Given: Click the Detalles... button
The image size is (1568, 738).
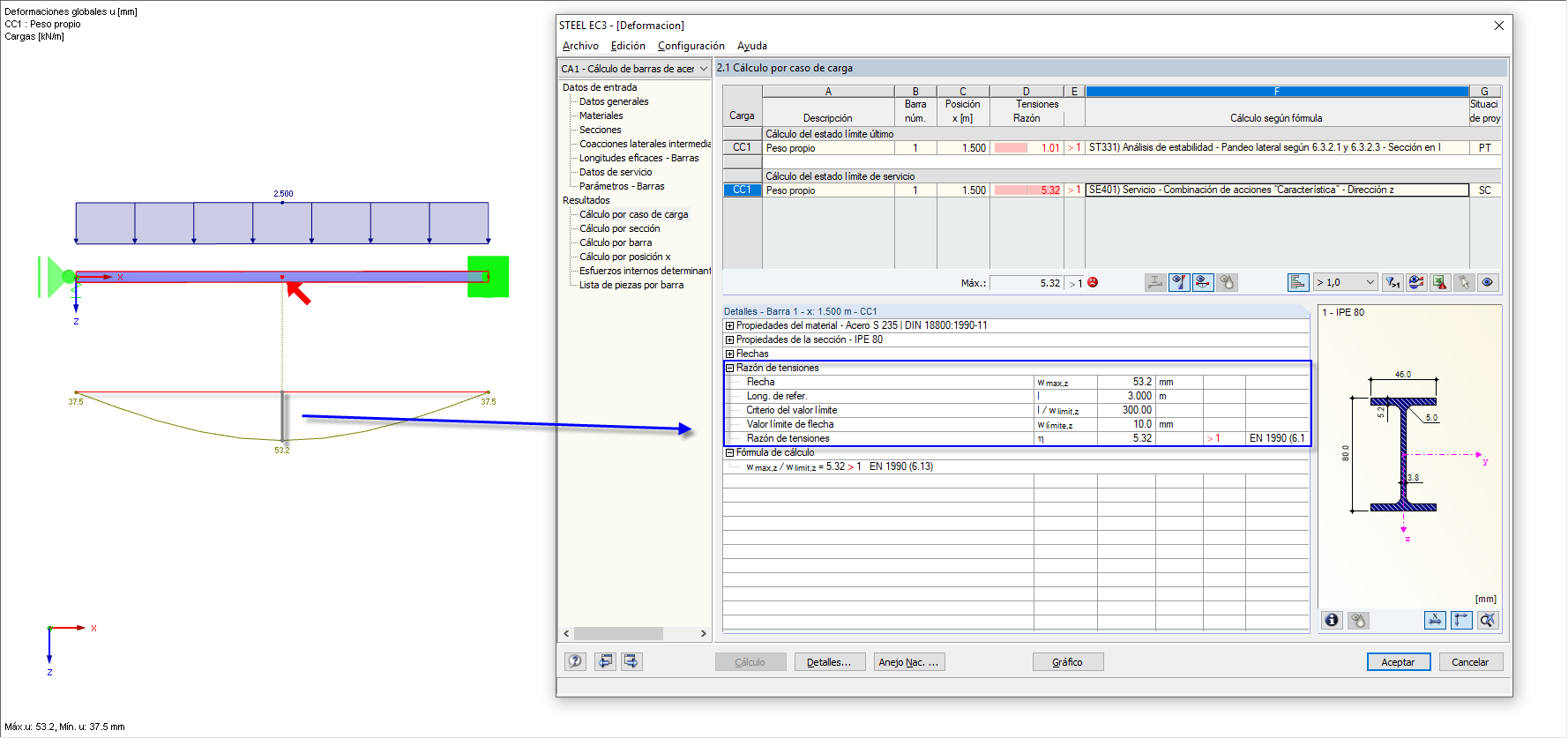Looking at the screenshot, I should (x=829, y=661).
